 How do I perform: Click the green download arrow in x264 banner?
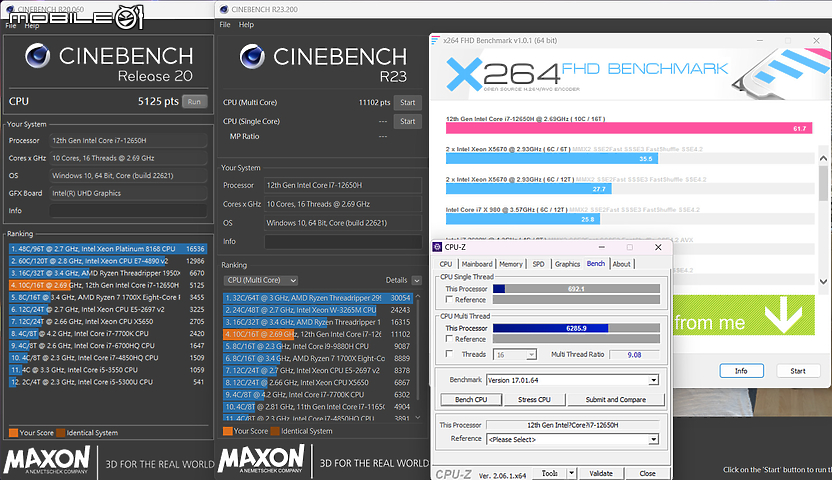(x=783, y=315)
